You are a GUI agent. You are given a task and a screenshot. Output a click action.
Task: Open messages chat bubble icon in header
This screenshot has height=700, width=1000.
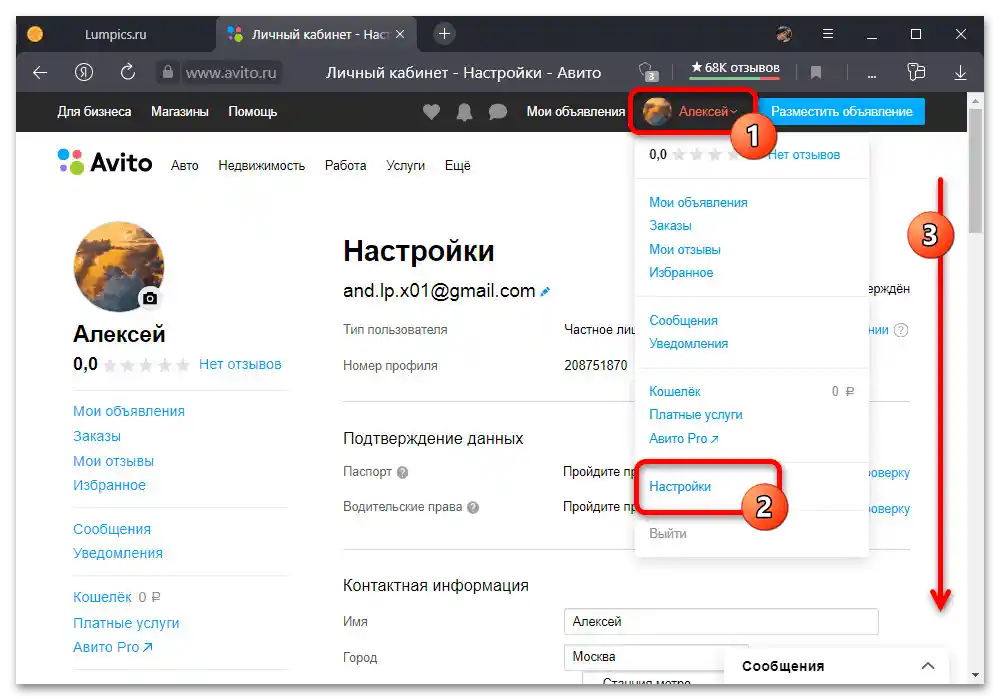coord(497,112)
